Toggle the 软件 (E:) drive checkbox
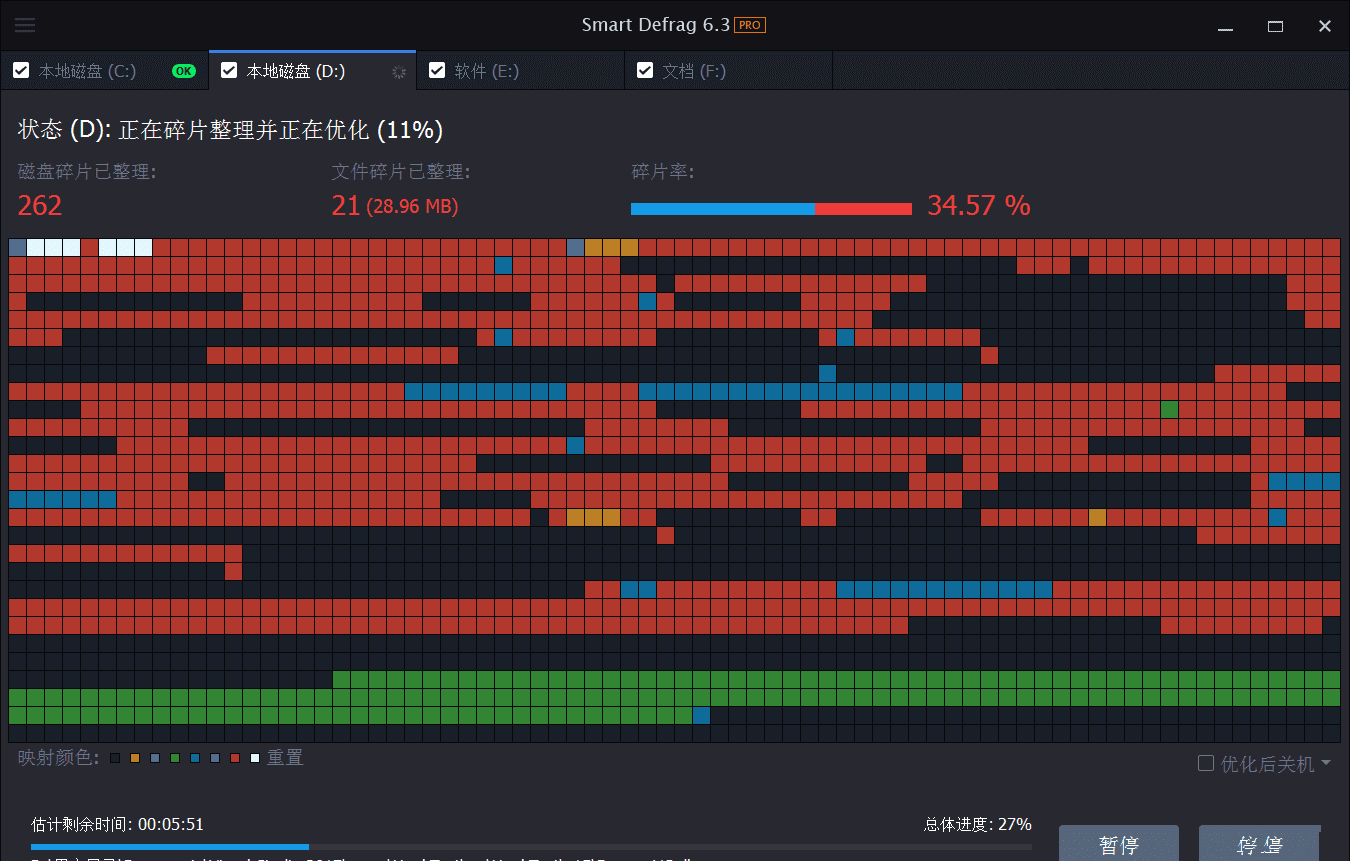Screen dimensions: 1350x861 (437, 71)
